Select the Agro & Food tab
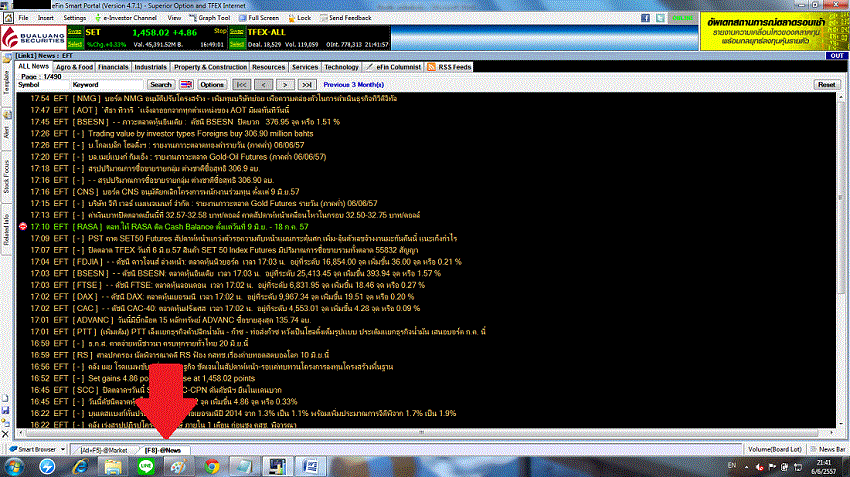The height and width of the screenshot is (477, 850). tap(74, 67)
